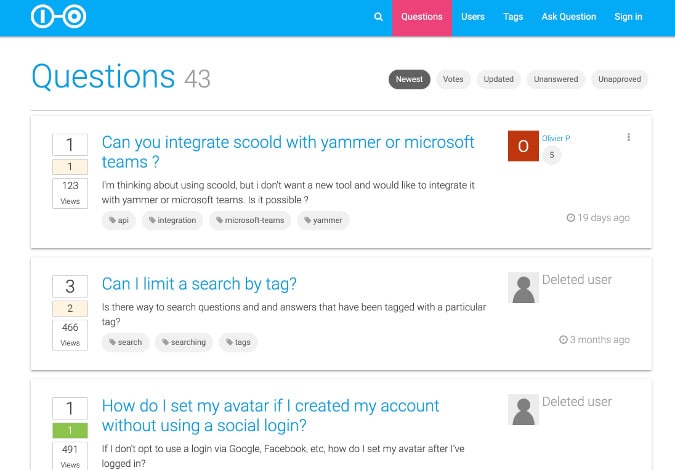Select the 'microsoft-teams' tag
675x470 pixels.
249,220
